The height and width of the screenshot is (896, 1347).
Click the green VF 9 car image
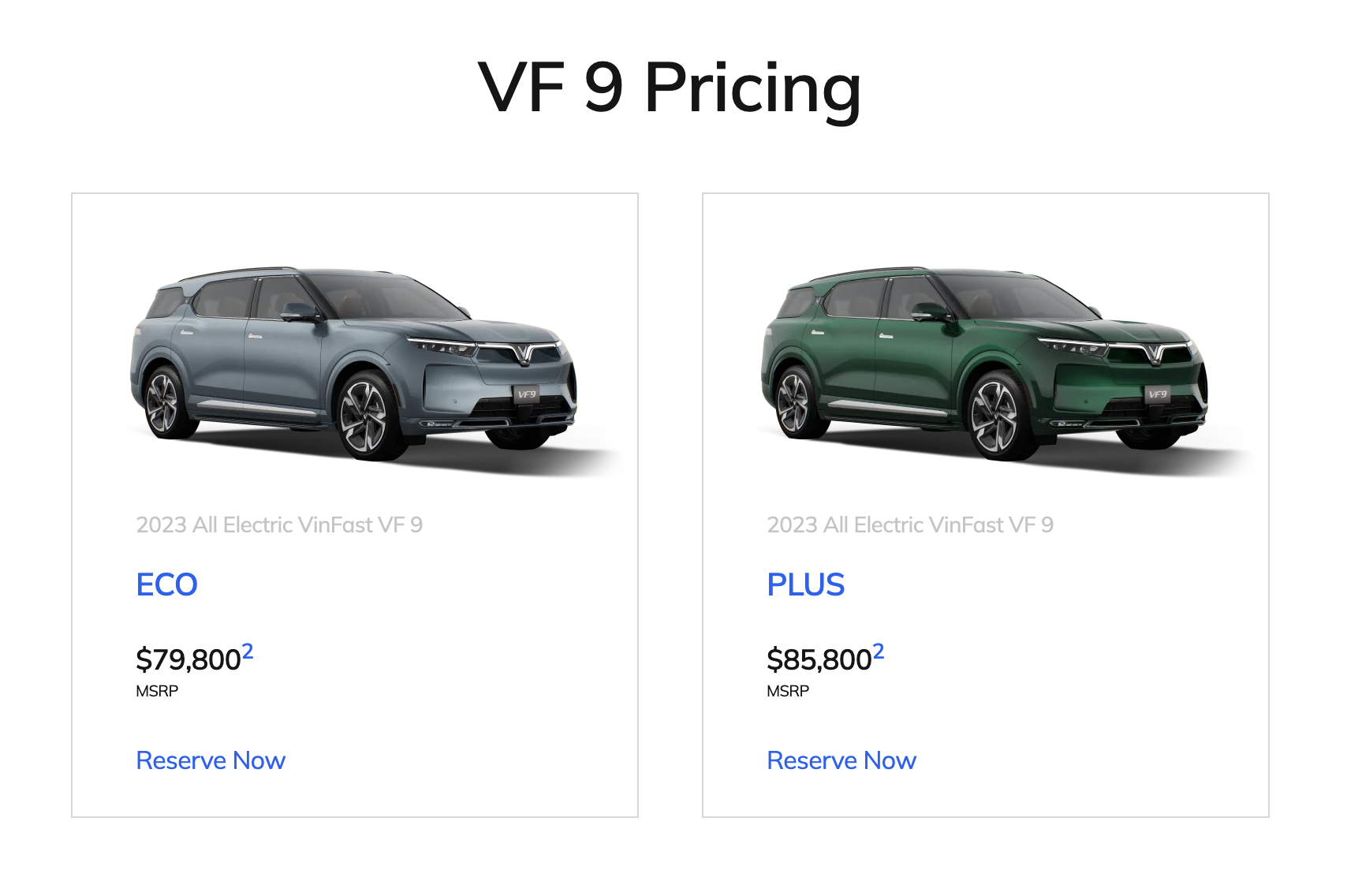(986, 363)
